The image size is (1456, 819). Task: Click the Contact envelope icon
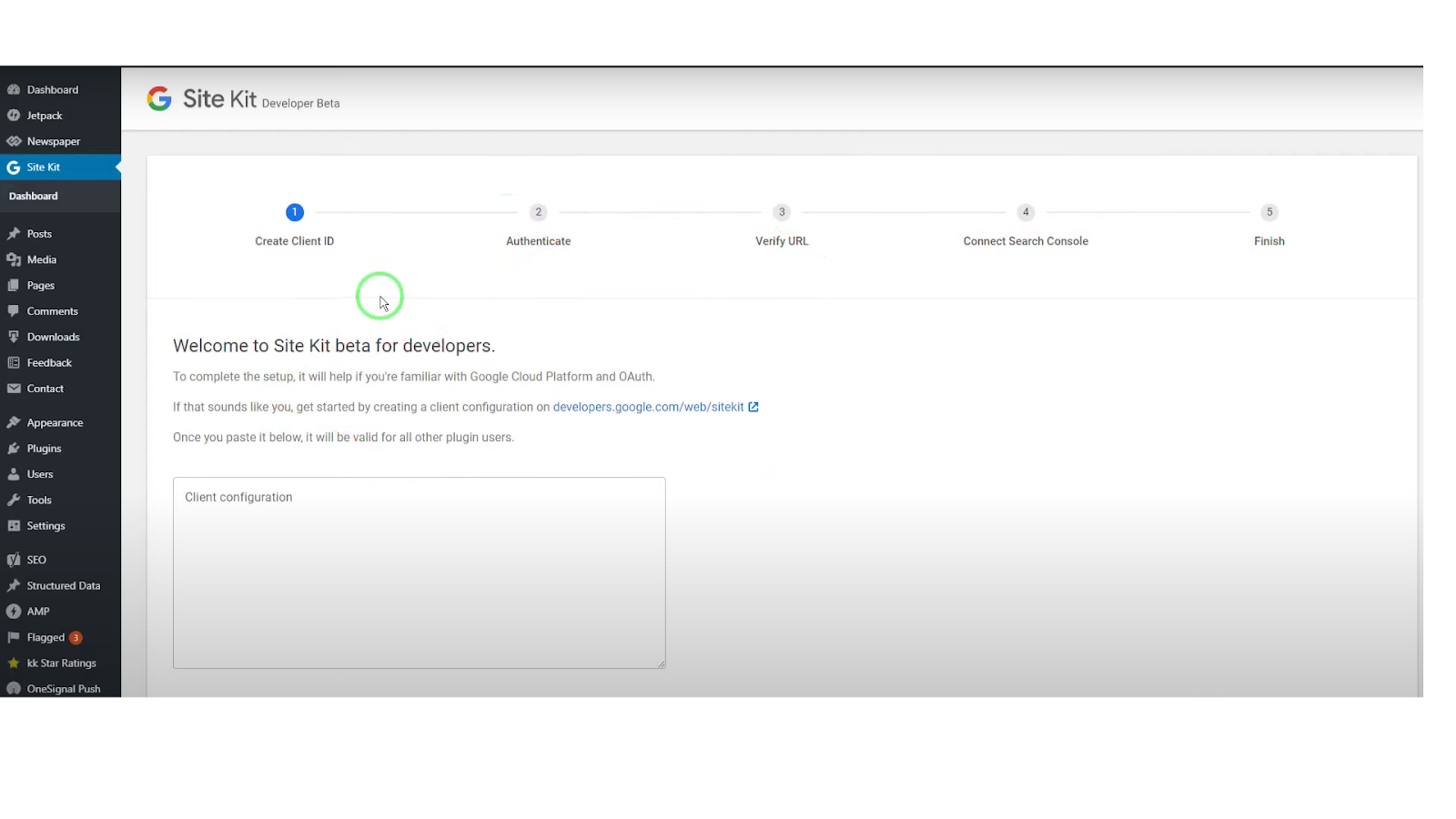coord(14,389)
